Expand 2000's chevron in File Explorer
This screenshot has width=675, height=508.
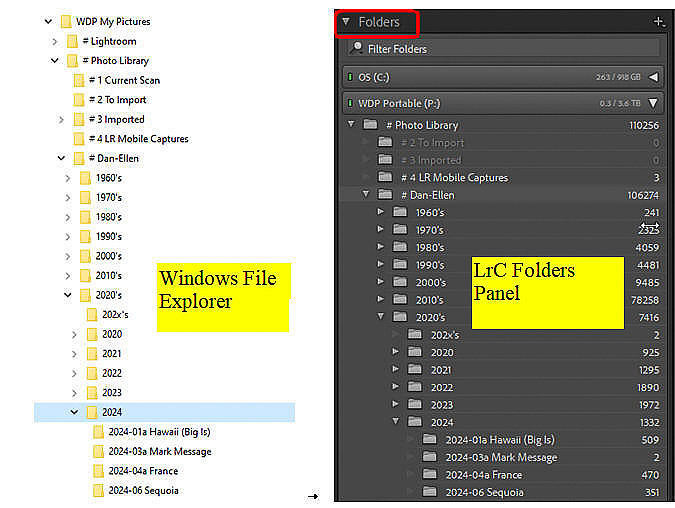point(68,256)
